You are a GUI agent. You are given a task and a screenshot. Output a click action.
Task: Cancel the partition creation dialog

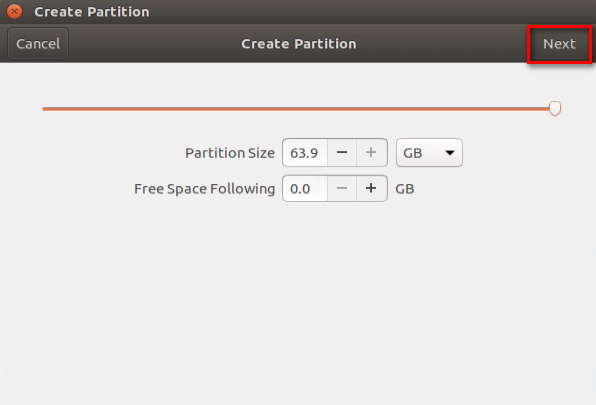(38, 44)
